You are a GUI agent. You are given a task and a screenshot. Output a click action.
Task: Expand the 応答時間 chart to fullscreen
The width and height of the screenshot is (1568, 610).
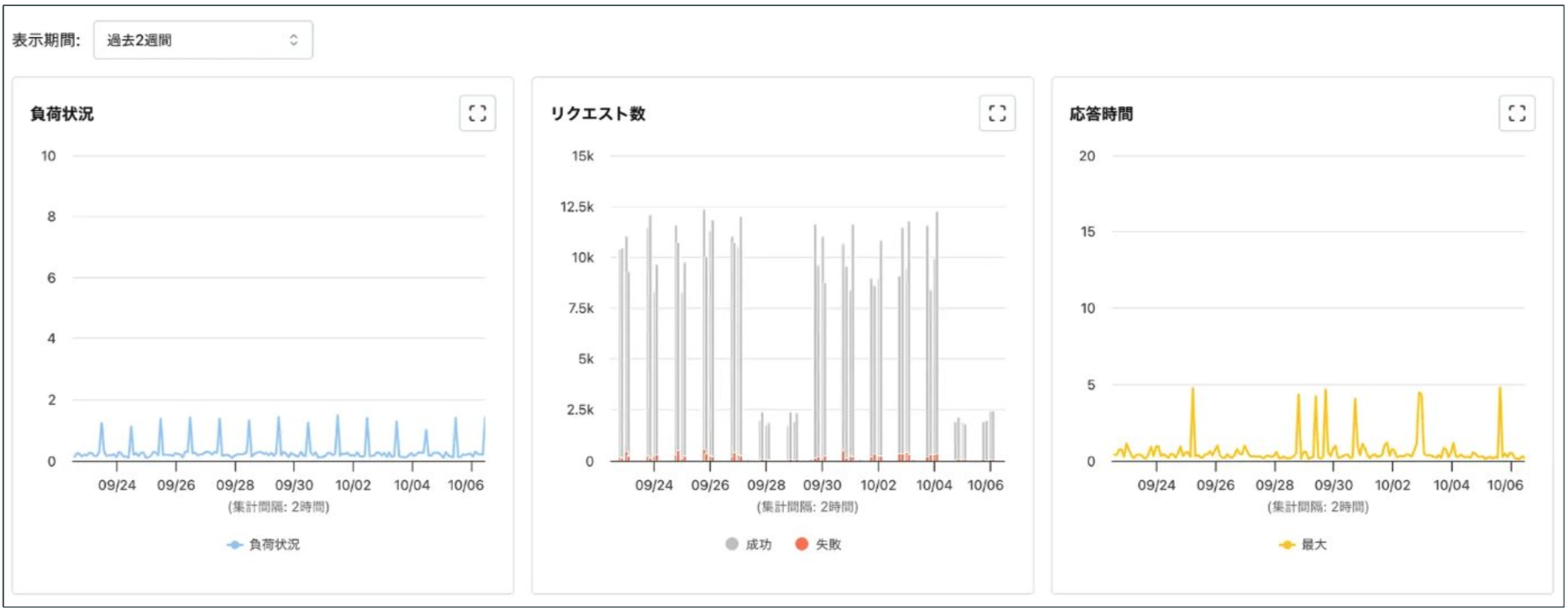coord(1517,113)
